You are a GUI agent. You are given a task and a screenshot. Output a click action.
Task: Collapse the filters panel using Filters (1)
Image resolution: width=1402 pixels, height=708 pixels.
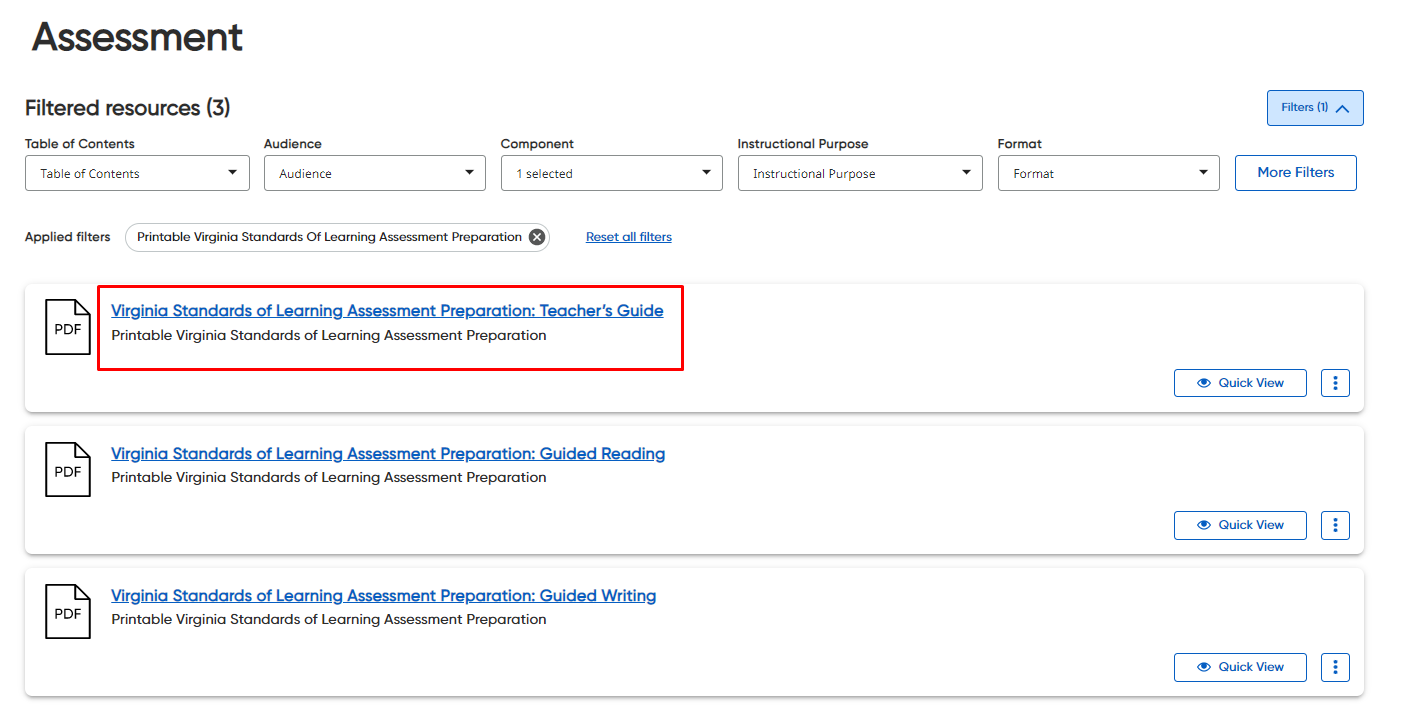point(1314,107)
